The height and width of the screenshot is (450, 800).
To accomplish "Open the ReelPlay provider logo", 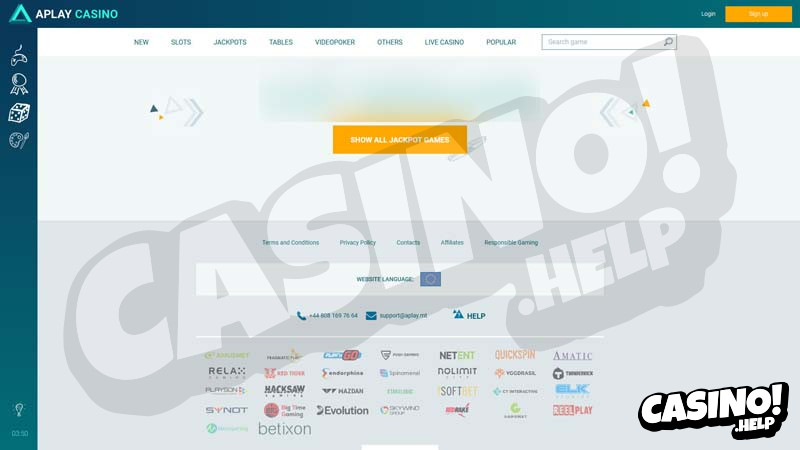I will point(572,410).
